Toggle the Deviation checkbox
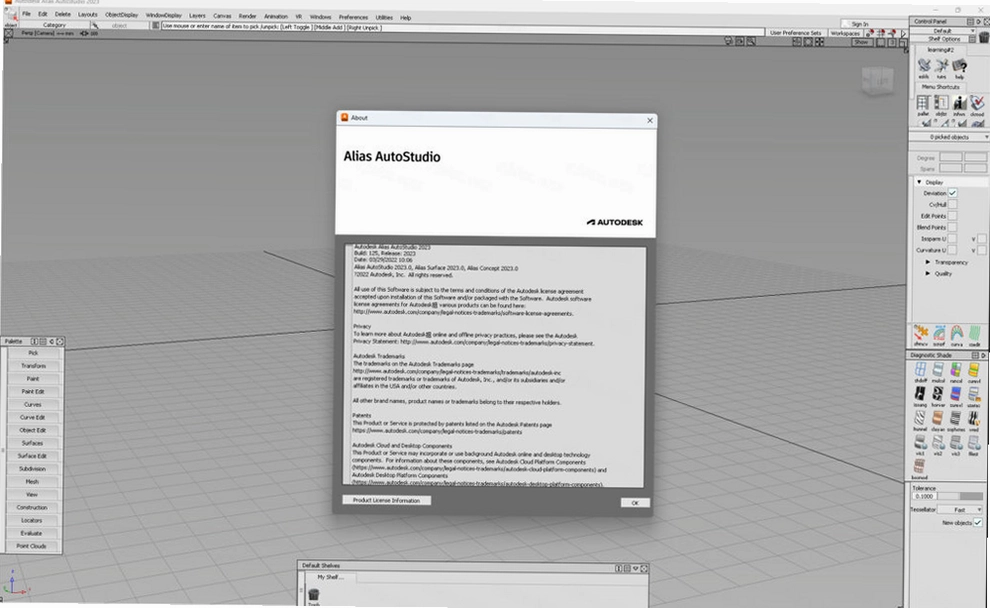The image size is (990, 608). click(x=952, y=193)
